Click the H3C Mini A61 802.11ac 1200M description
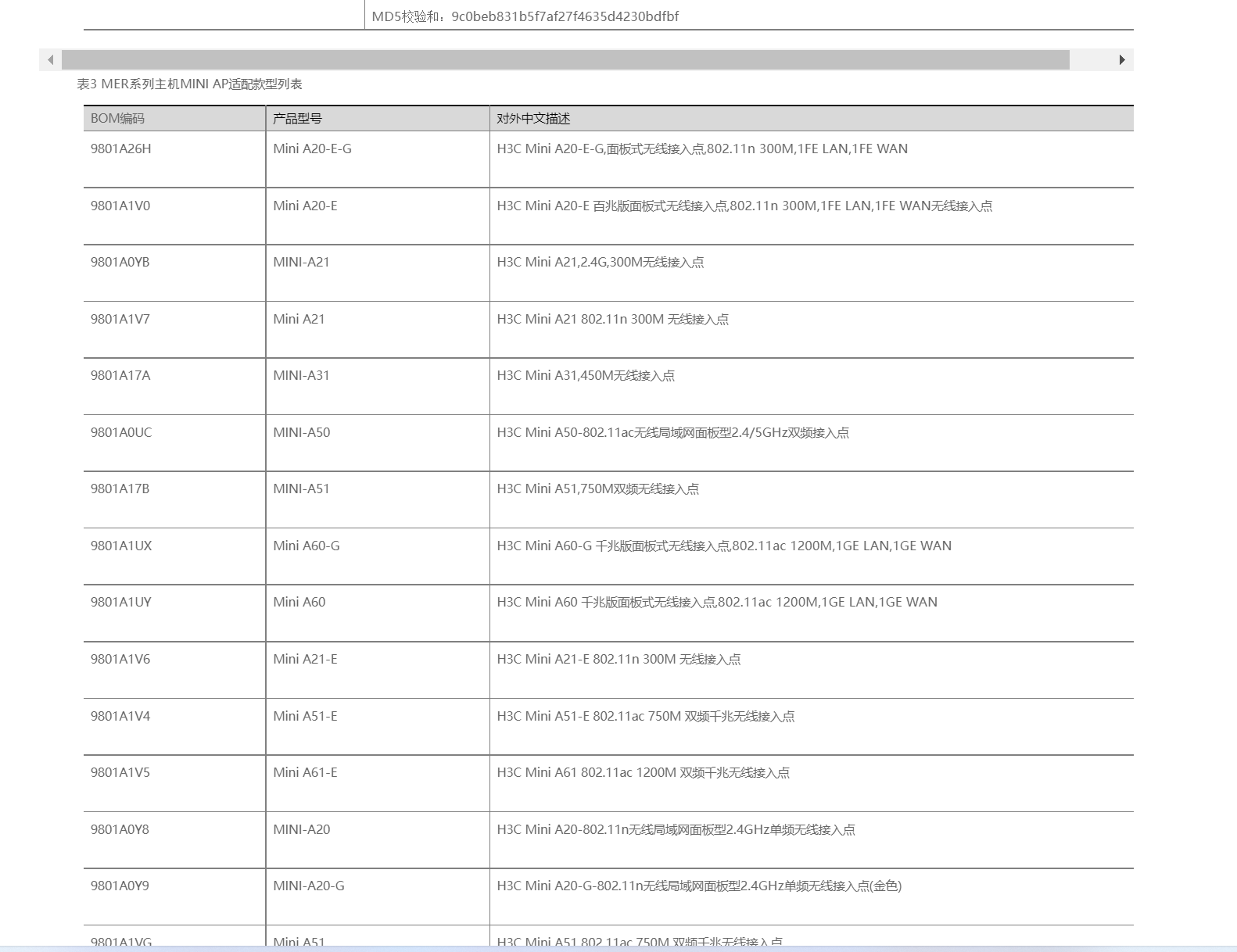The image size is (1237, 952). coord(643,772)
